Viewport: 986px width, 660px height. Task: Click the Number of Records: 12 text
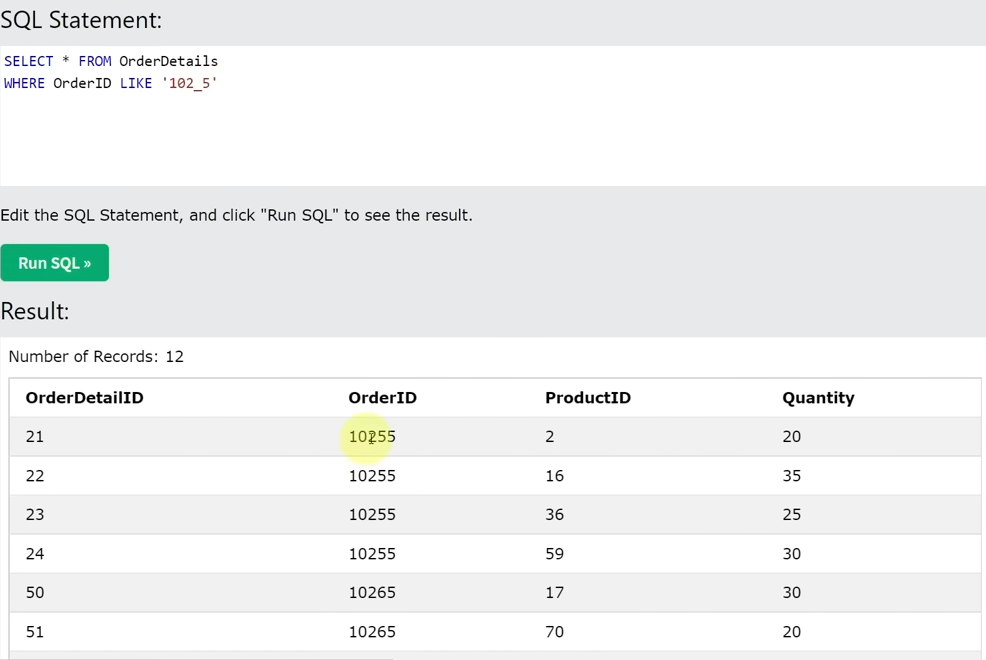pyautogui.click(x=96, y=356)
